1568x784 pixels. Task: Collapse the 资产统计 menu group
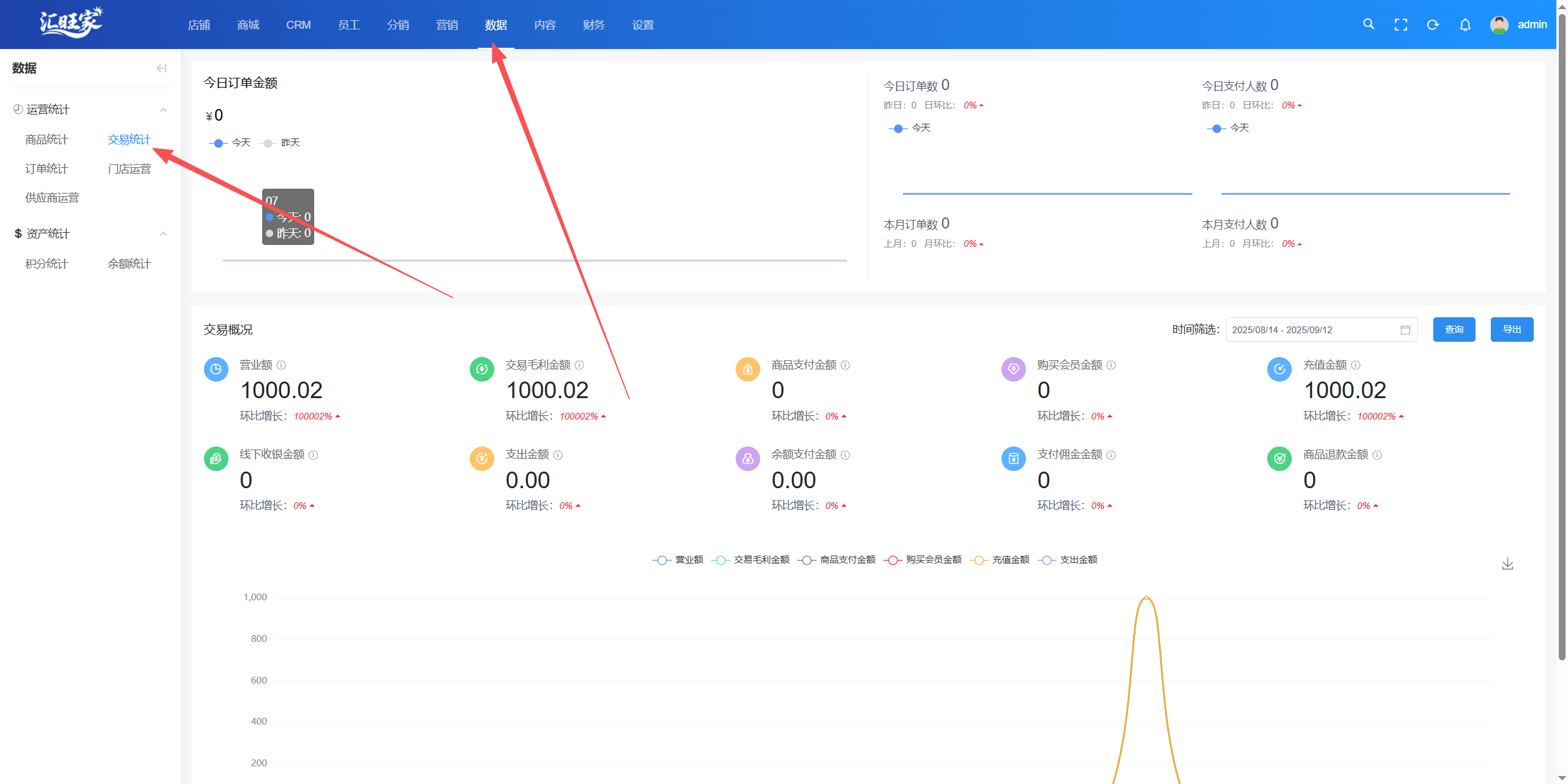(163, 234)
